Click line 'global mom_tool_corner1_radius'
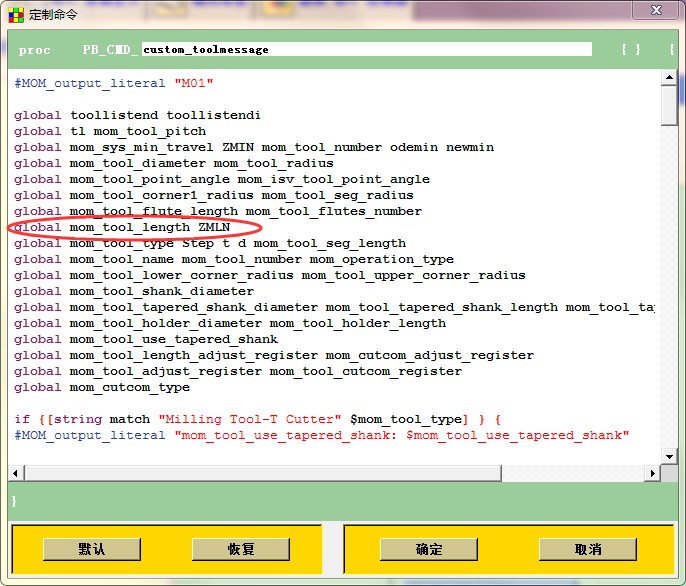This screenshot has width=686, height=586. [x=214, y=195]
